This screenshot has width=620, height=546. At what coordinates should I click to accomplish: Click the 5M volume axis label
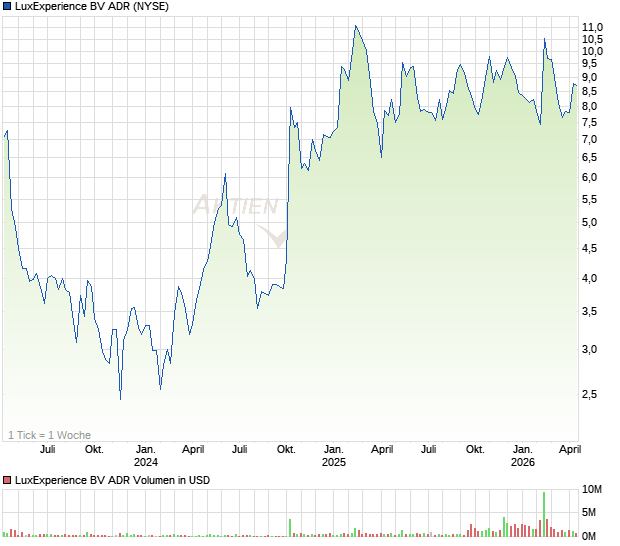tap(589, 512)
